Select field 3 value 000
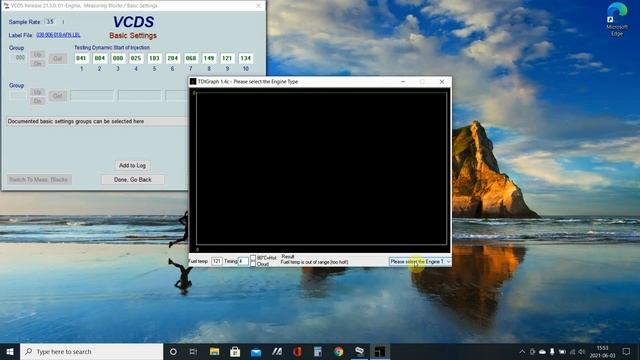640x360 pixels. coord(118,58)
